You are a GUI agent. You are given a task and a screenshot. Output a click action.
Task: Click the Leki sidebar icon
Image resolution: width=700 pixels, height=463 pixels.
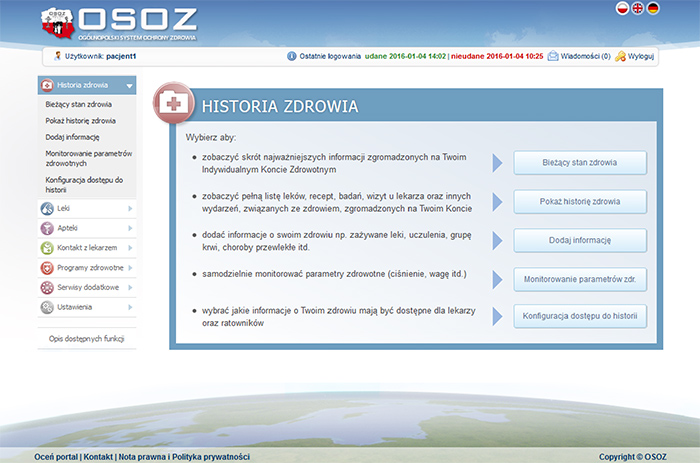pyautogui.click(x=47, y=208)
